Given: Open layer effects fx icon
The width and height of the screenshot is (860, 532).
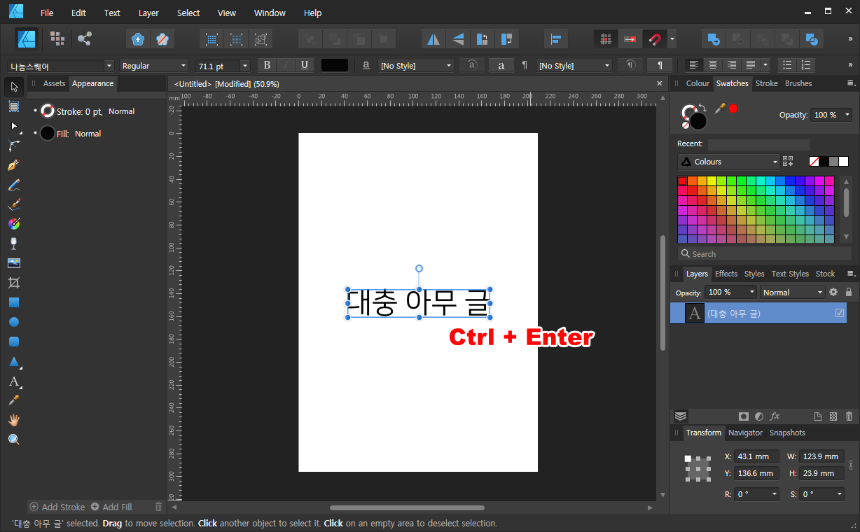Looking at the screenshot, I should tap(774, 416).
